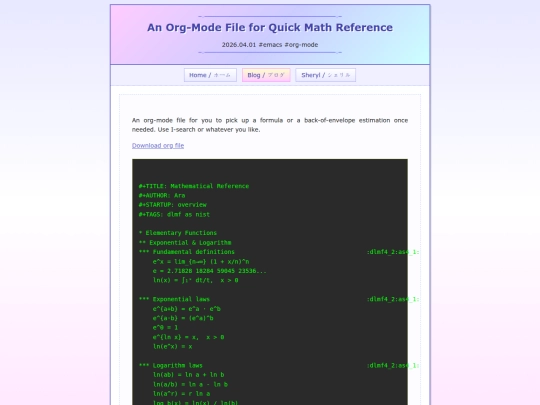Open the Blog navigation tab

pos(266,75)
